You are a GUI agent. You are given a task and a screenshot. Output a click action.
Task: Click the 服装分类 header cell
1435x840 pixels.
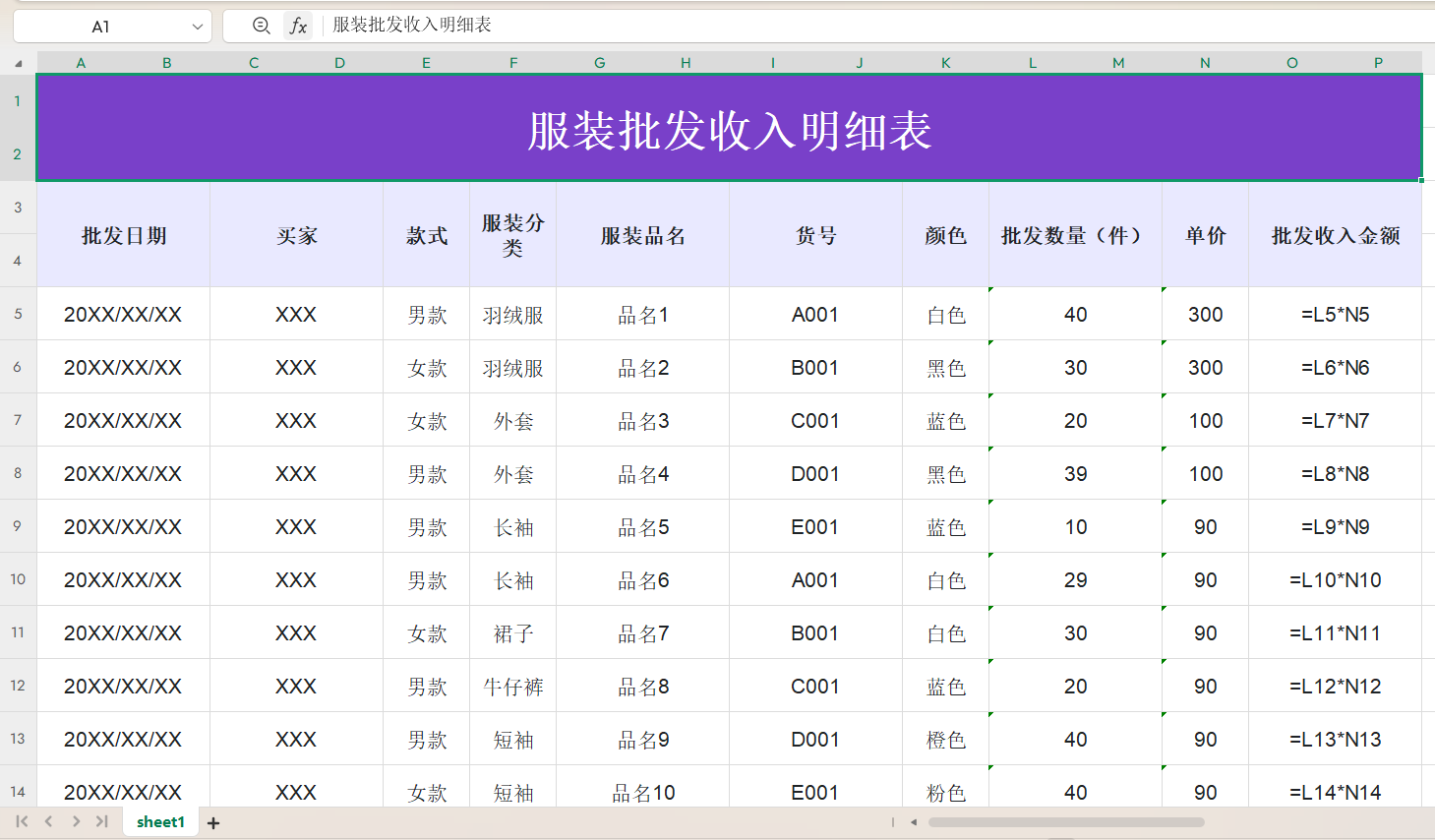(513, 235)
